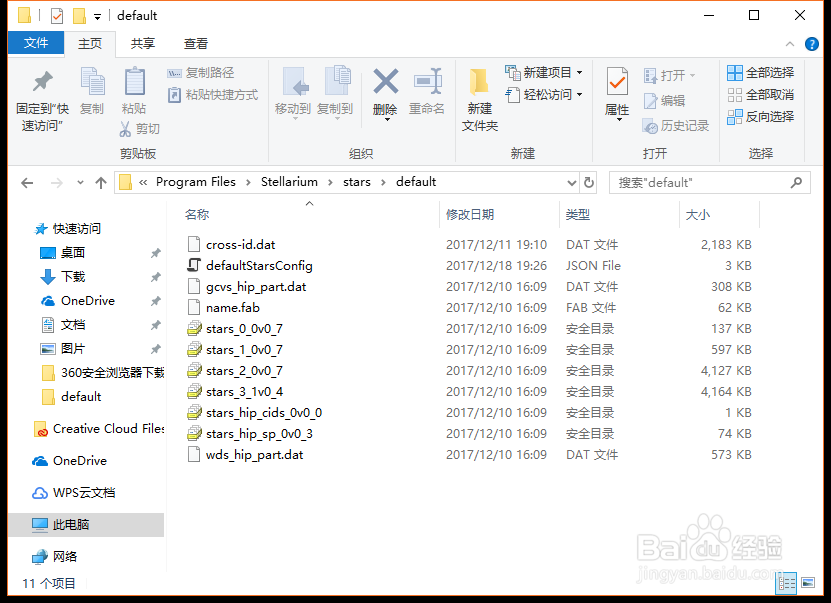Click the Move To (移动到) icon
The width and height of the screenshot is (831, 603).
[295, 81]
